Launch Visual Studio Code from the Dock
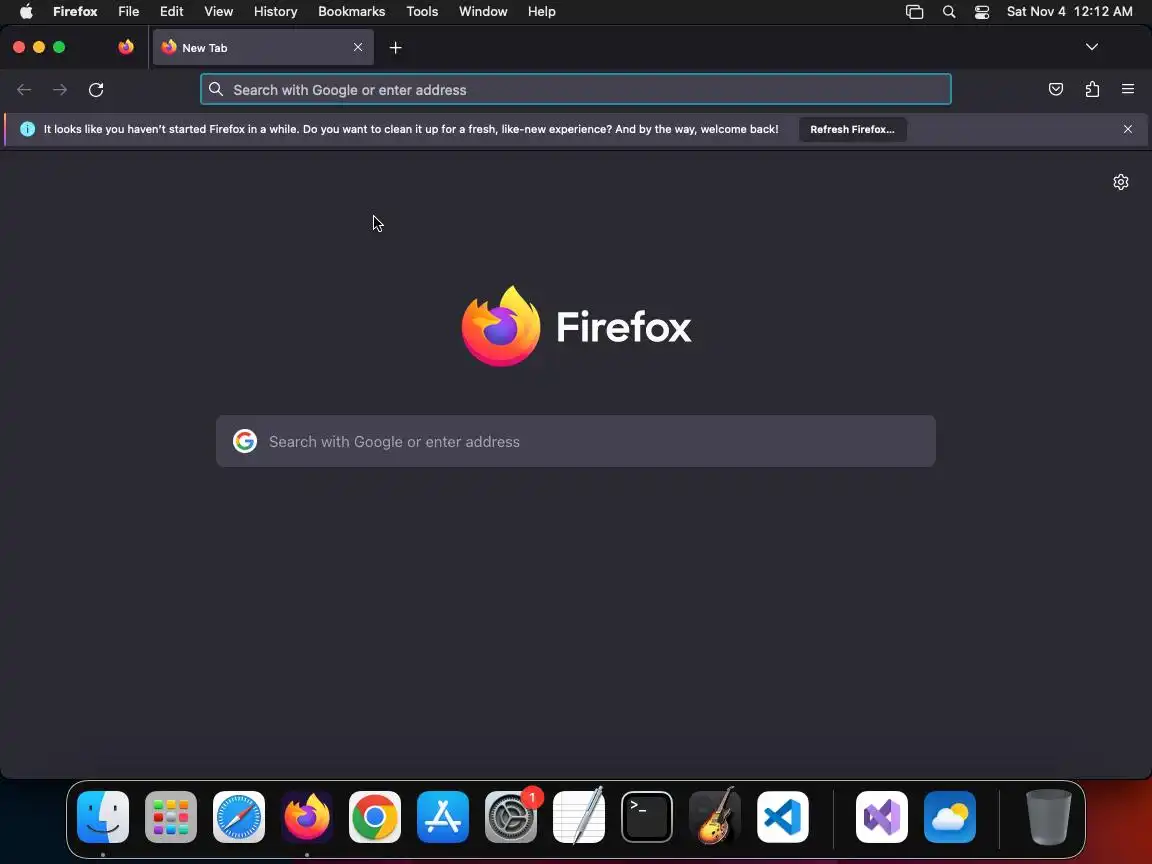The image size is (1152, 864). pos(783,817)
